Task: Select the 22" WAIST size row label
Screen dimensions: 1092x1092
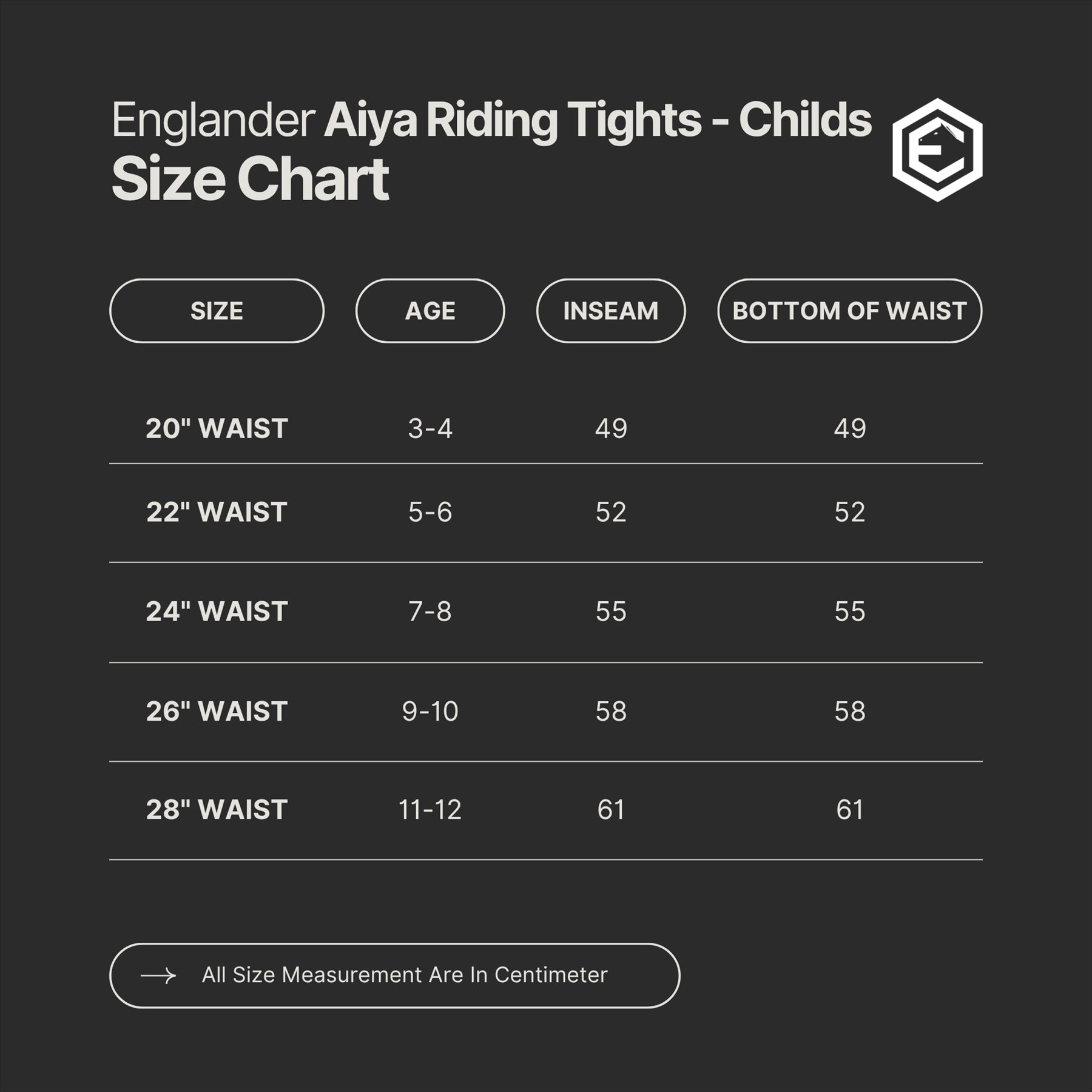Action: pos(217,512)
